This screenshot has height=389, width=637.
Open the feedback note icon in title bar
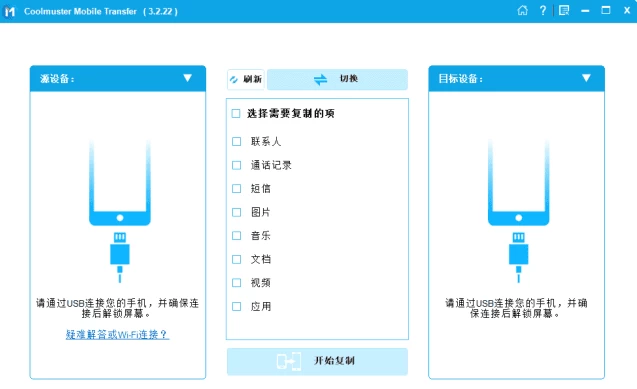pos(564,11)
